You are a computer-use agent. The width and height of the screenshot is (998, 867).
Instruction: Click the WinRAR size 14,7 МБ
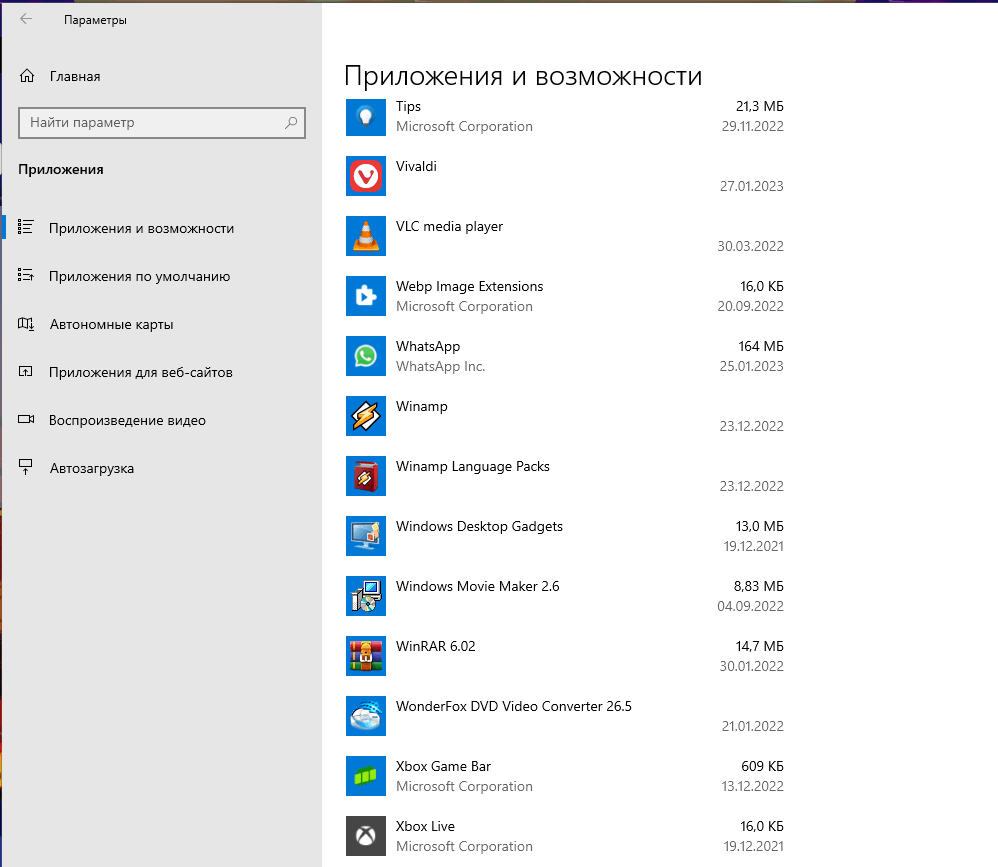[759, 646]
